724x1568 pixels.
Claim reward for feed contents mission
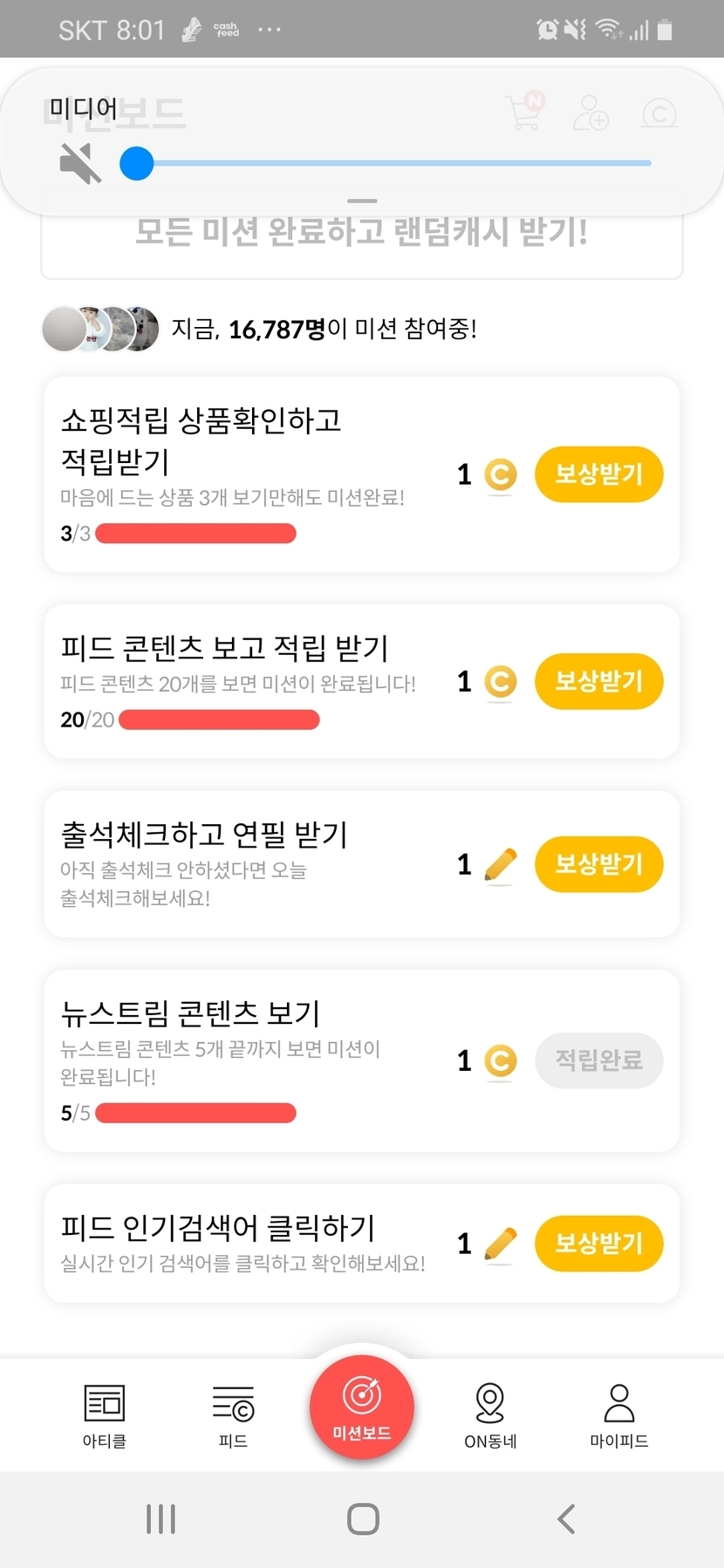coord(598,681)
